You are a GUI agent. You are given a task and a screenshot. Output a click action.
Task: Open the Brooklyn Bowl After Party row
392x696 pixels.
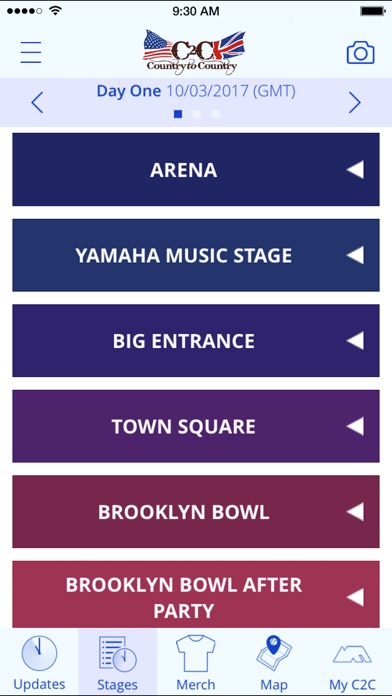(x=196, y=595)
